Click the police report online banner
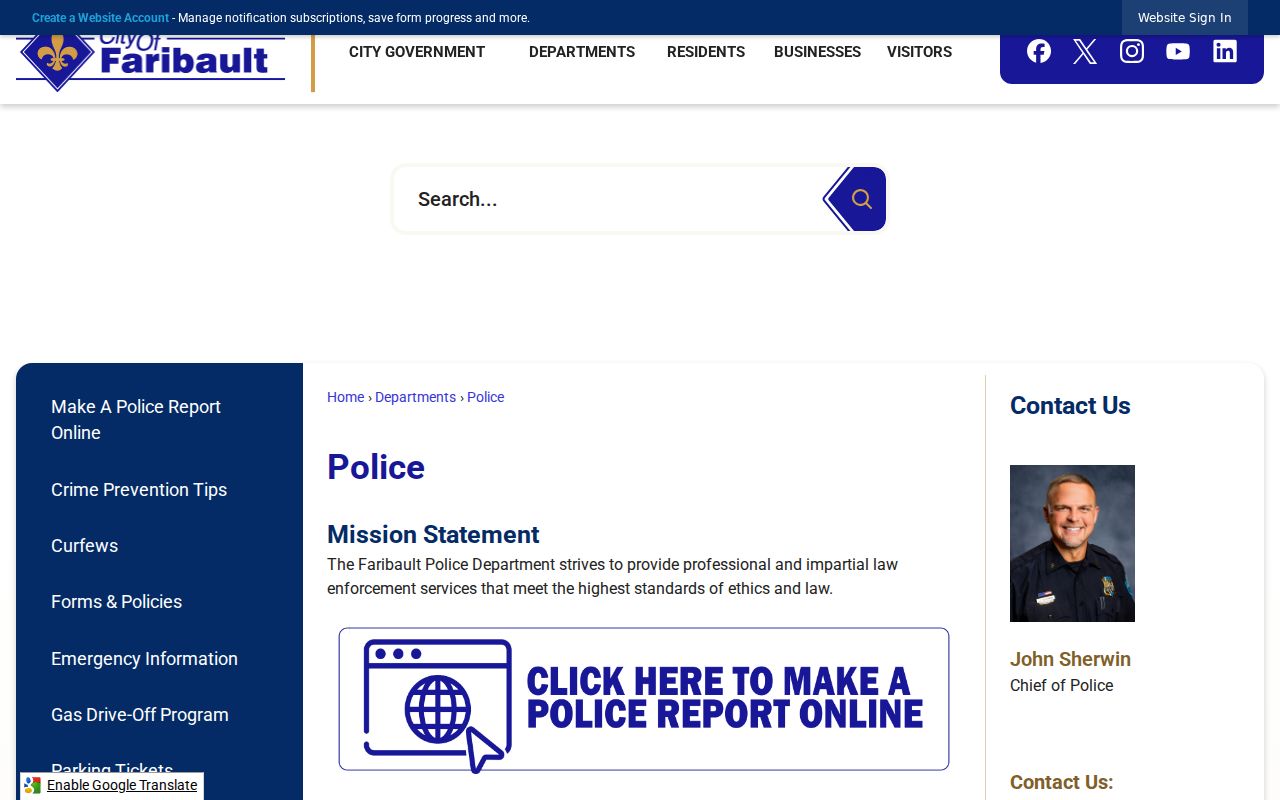The height and width of the screenshot is (800, 1280). click(644, 700)
